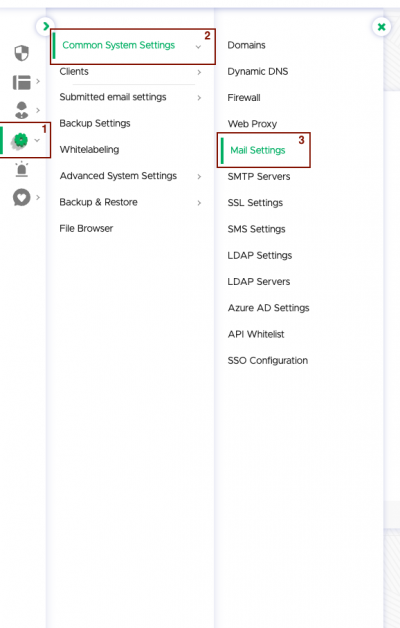Open File Browser link

coord(86,228)
